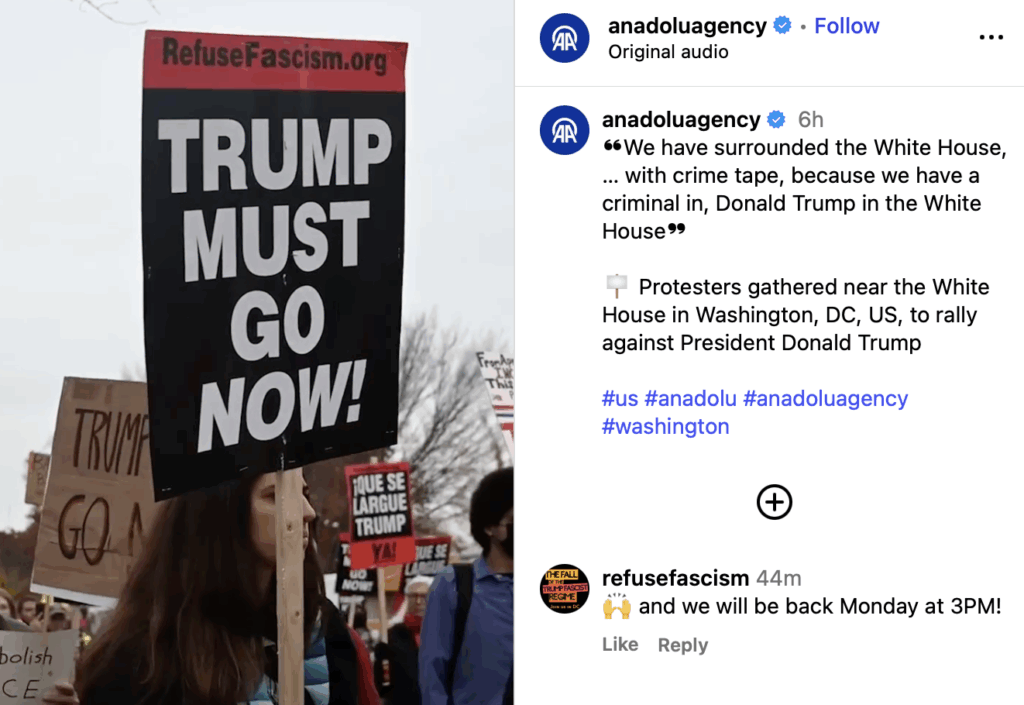Like the refusefascism comment
1024x705 pixels.
coord(620,644)
